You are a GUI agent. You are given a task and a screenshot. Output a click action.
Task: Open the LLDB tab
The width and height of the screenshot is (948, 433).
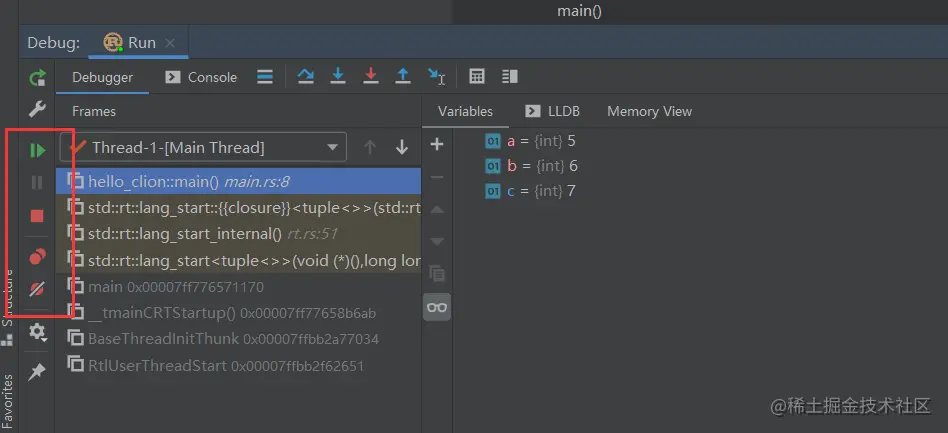(553, 111)
